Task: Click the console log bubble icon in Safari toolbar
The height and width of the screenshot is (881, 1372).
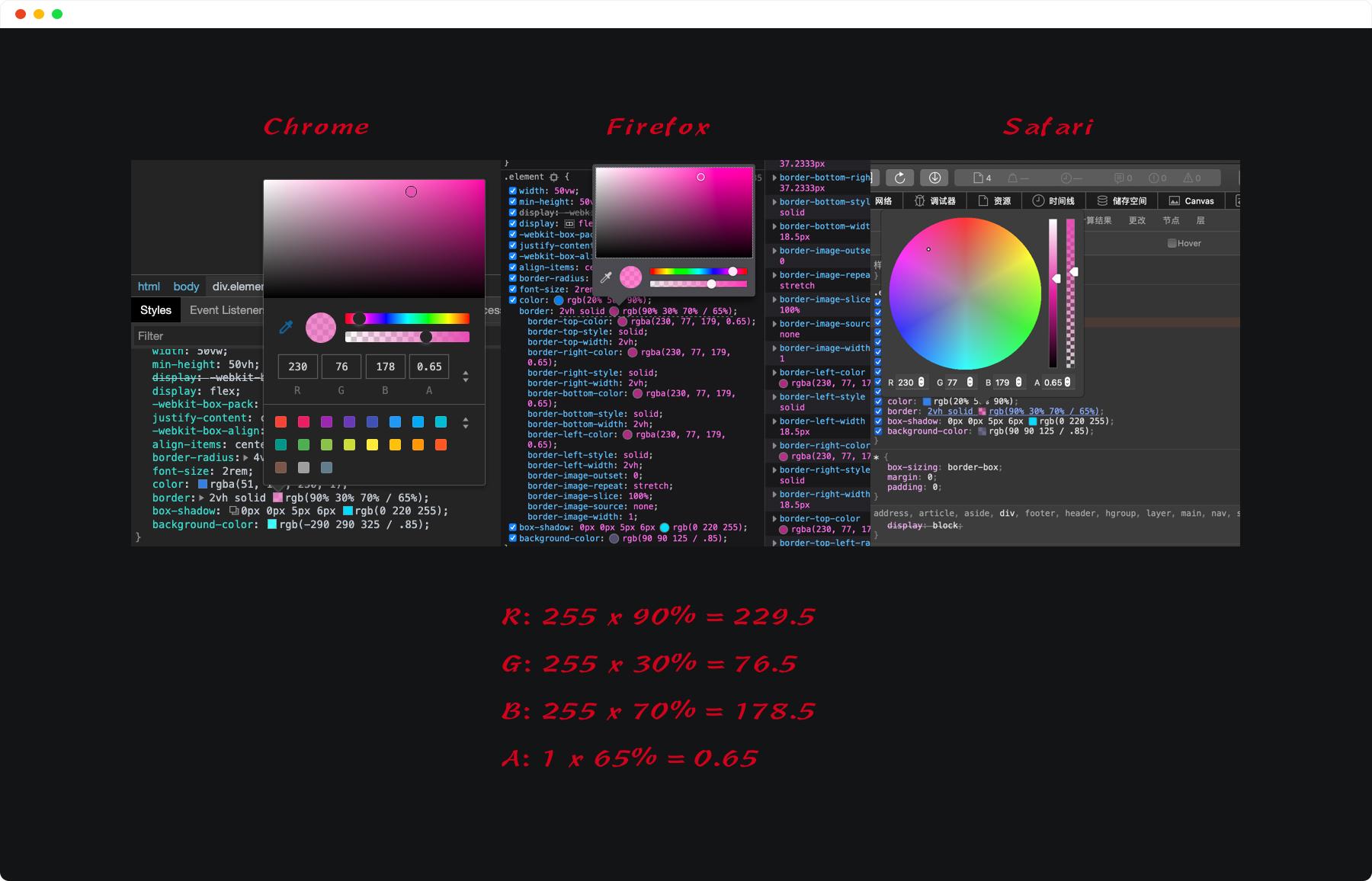Action: 1119,178
